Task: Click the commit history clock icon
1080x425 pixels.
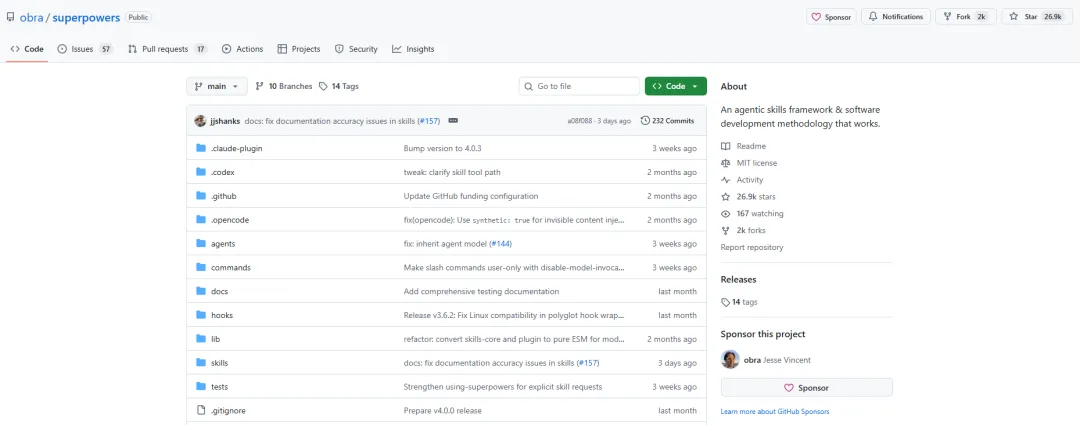Action: pyautogui.click(x=645, y=120)
